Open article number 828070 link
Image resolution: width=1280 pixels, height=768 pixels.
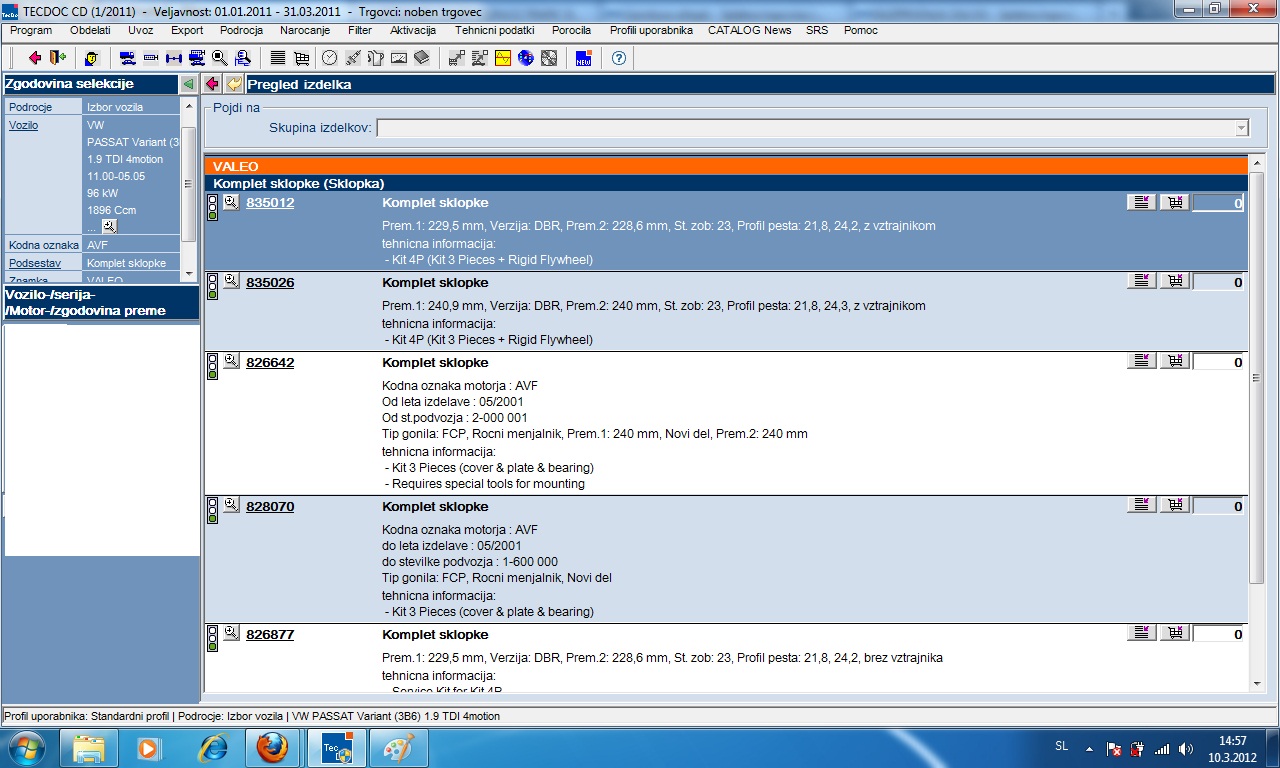270,507
